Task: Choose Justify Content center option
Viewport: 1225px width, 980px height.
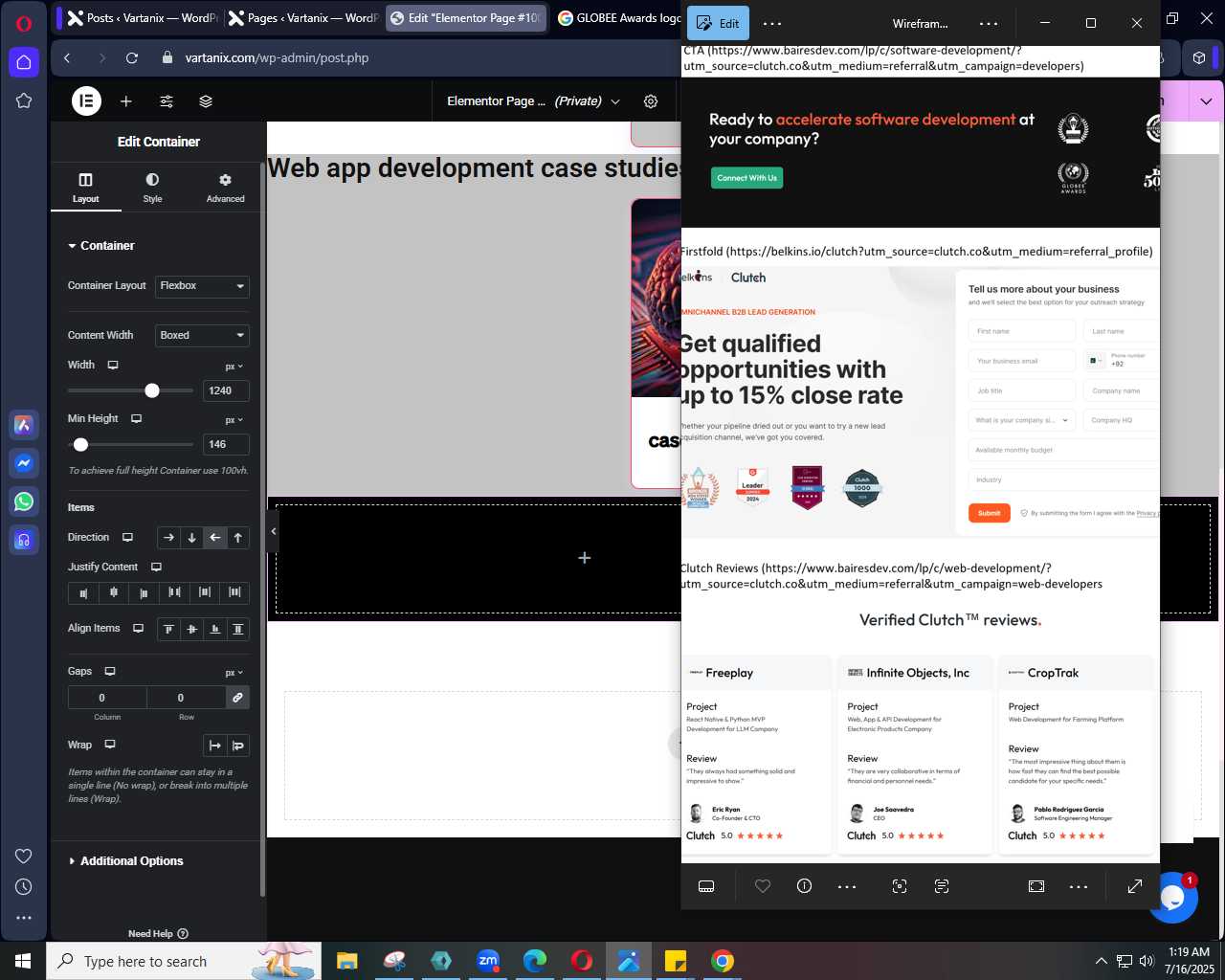Action: pos(114,593)
